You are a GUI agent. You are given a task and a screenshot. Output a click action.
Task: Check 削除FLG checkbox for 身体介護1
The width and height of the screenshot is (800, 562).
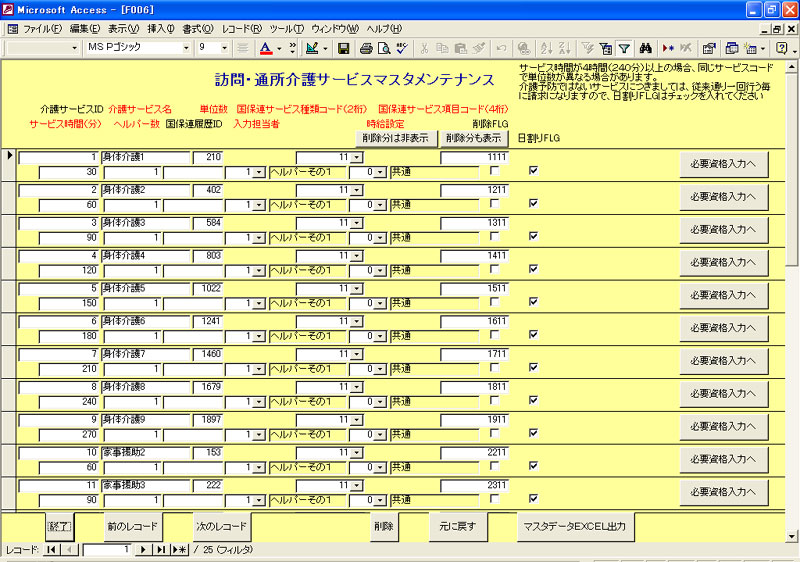point(494,171)
